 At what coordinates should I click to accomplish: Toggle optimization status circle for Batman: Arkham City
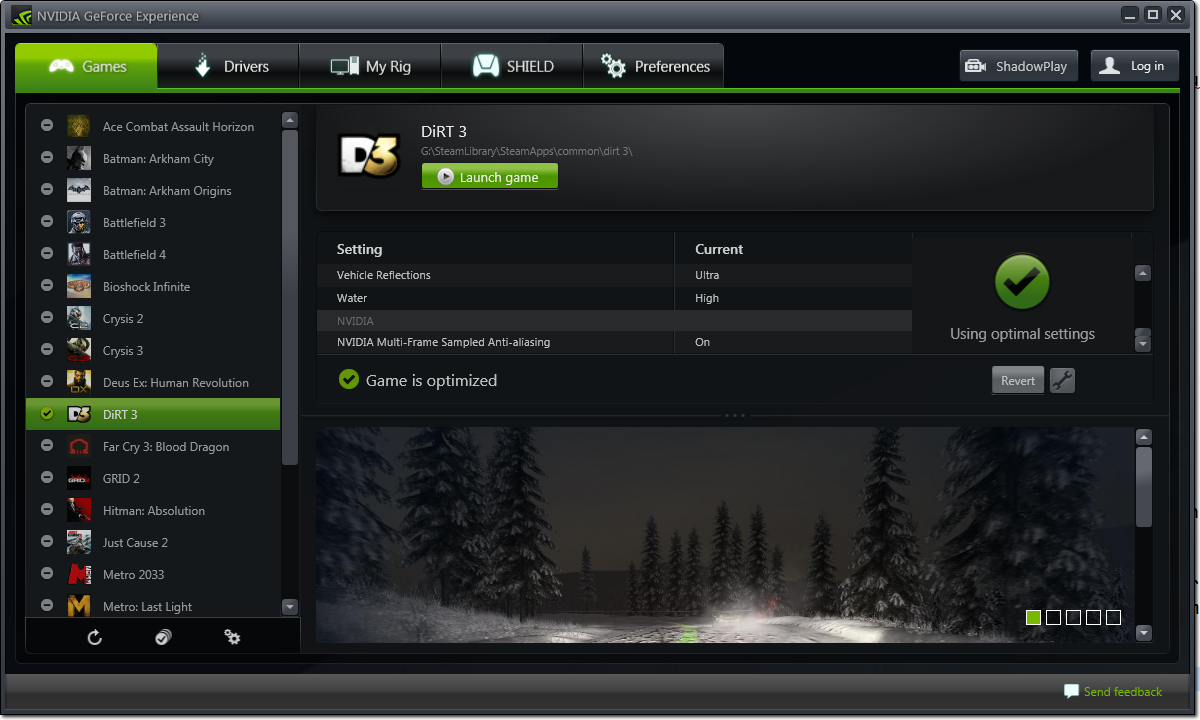tap(47, 158)
